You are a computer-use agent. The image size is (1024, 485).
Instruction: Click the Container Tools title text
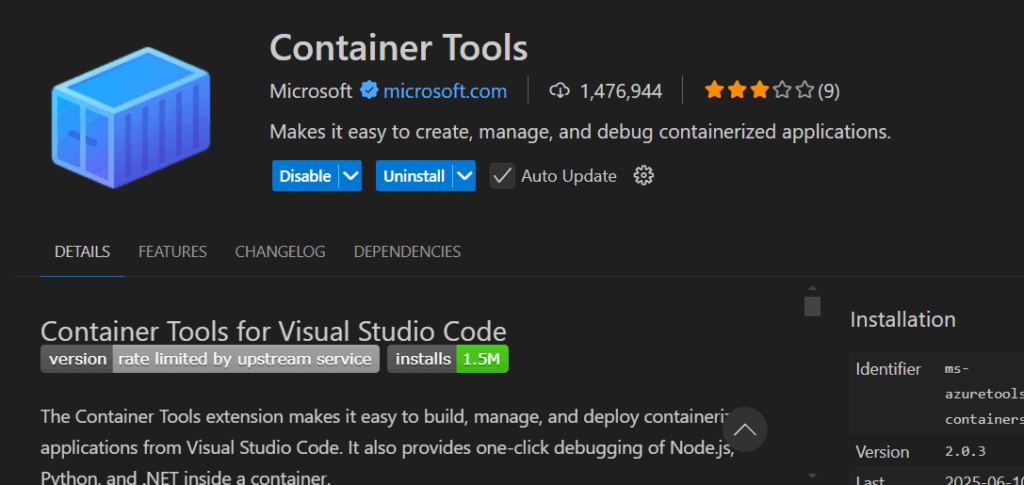point(398,48)
